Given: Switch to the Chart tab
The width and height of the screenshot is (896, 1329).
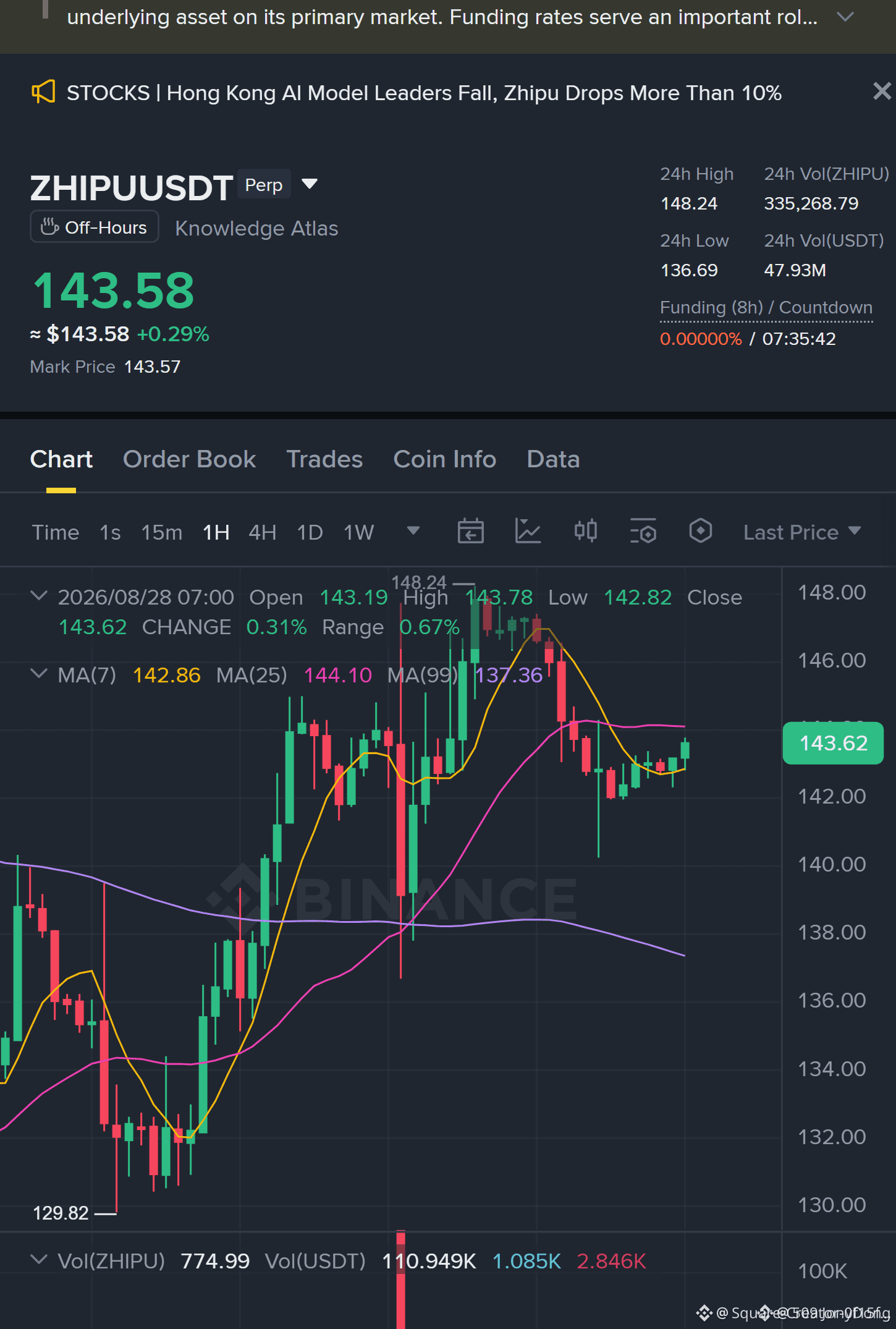Looking at the screenshot, I should point(61,459).
